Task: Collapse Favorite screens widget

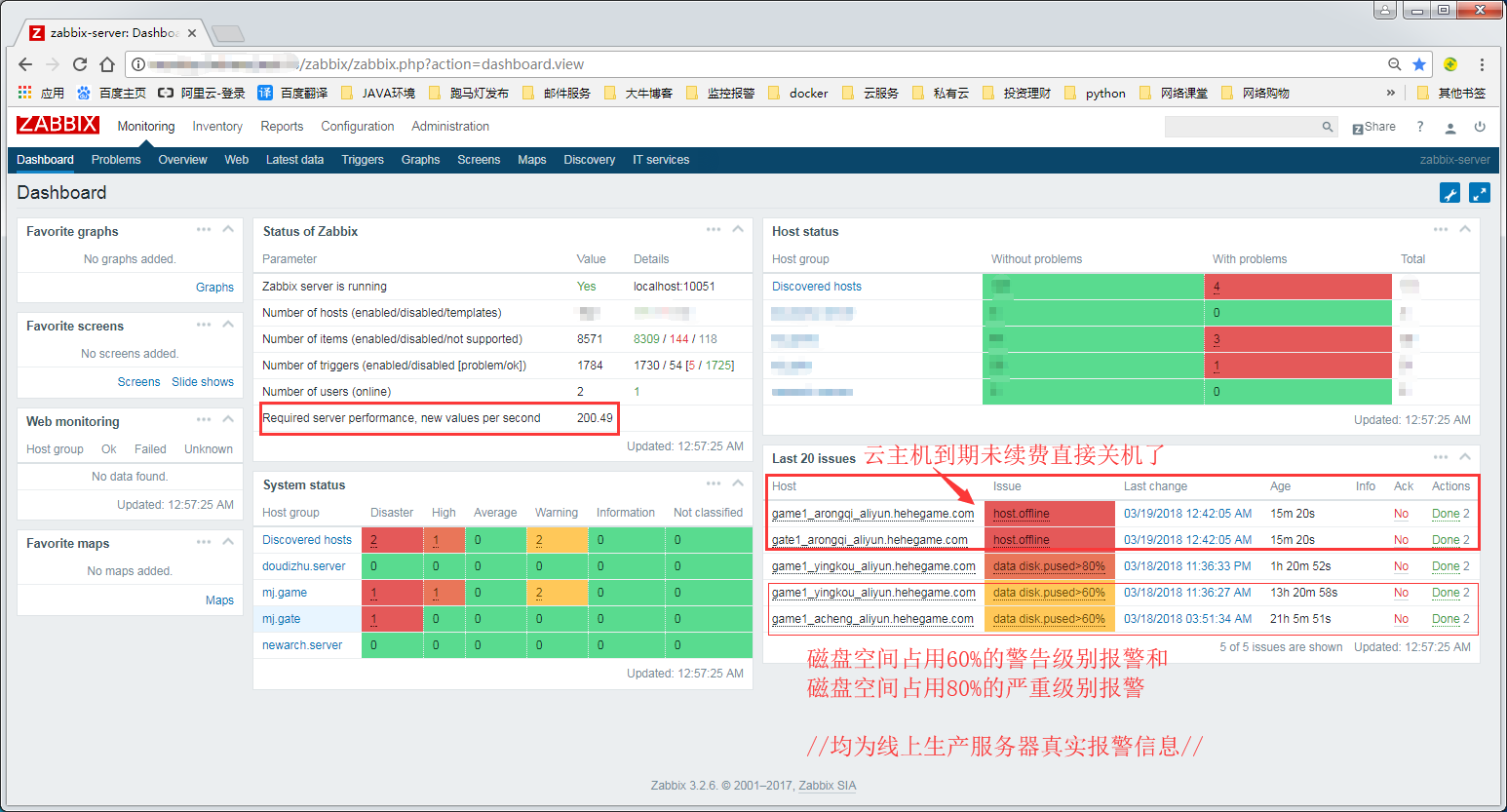Action: 228,325
